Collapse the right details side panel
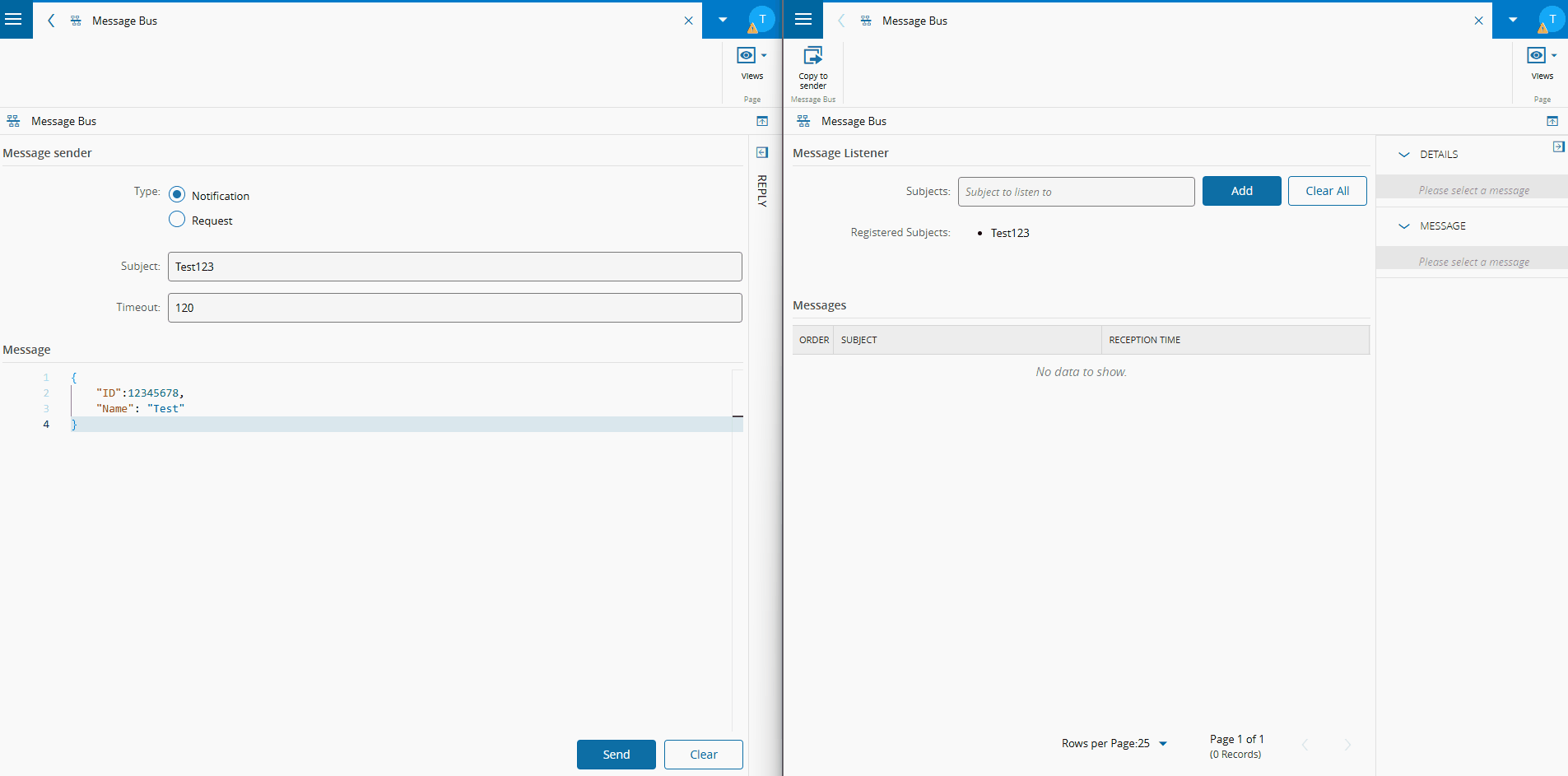Screen dimensions: 1568x776 [x=1558, y=146]
